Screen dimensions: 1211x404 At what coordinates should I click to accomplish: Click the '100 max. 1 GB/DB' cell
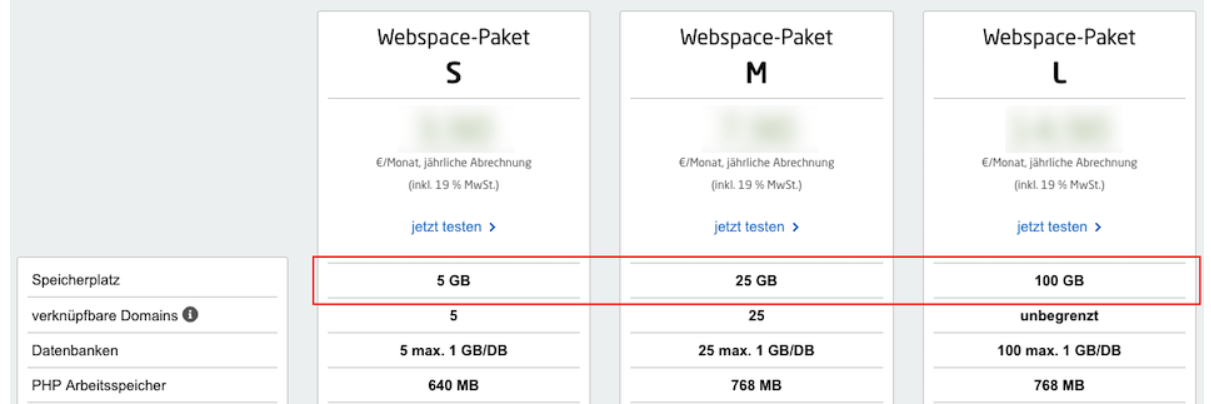pos(1059,350)
